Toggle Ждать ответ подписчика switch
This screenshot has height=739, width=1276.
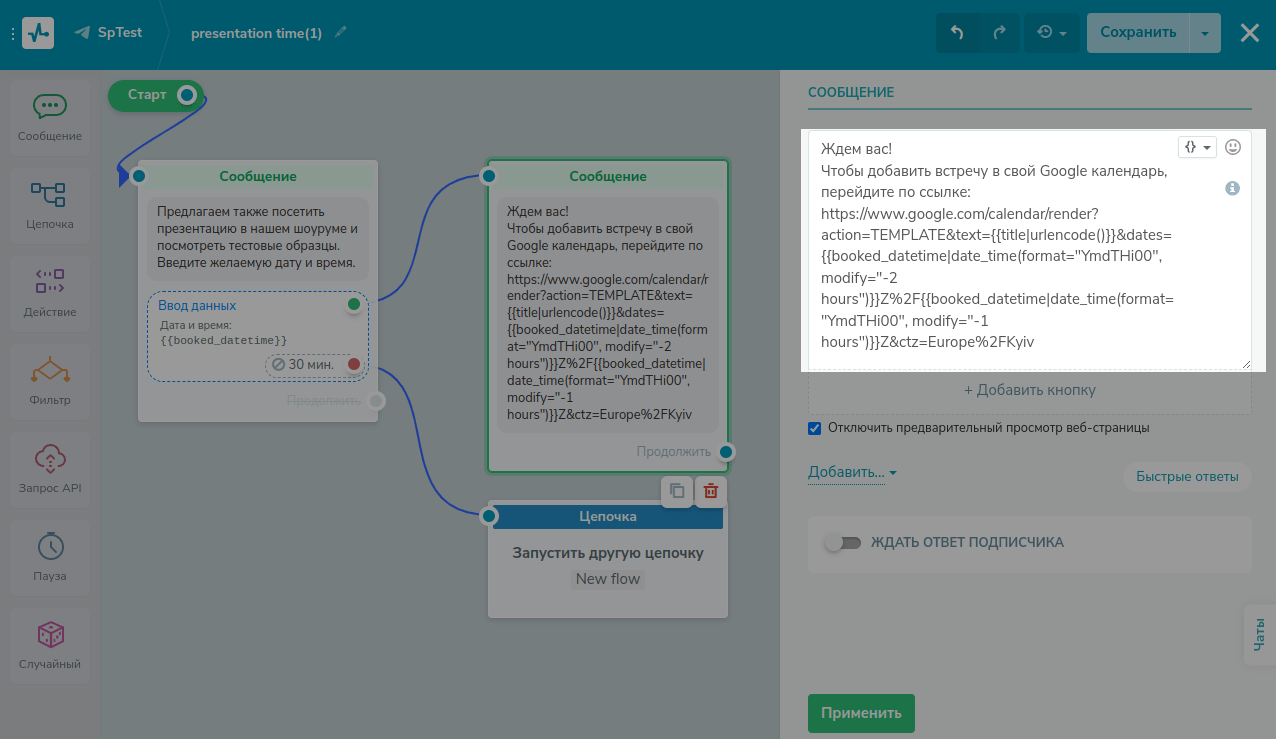tap(842, 542)
